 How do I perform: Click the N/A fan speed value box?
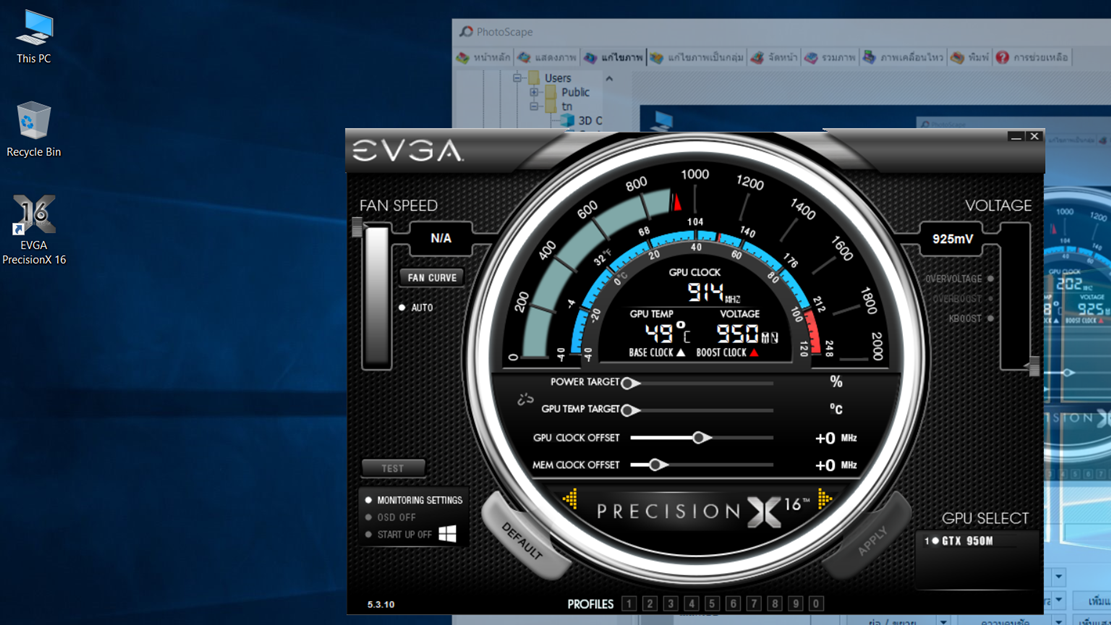(441, 239)
